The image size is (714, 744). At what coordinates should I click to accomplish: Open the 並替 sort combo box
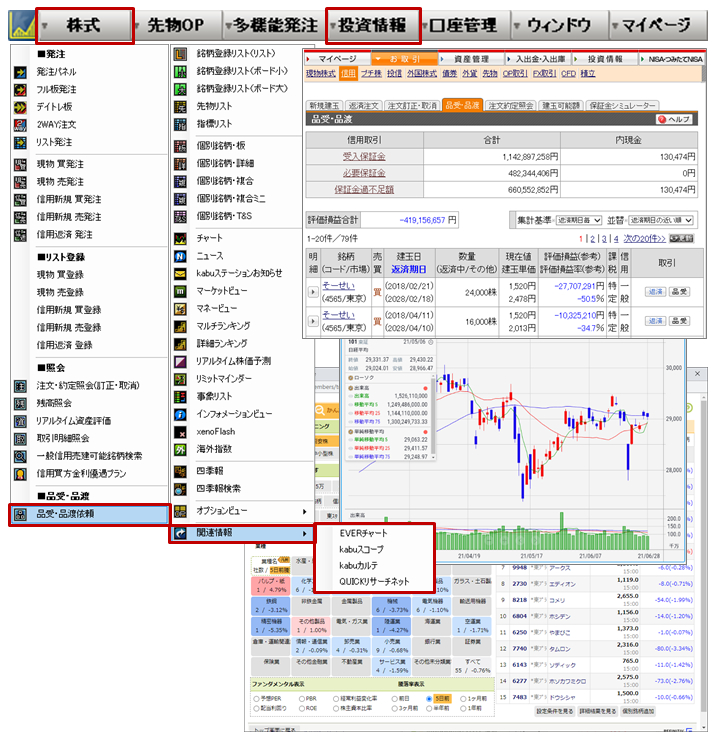(661, 221)
